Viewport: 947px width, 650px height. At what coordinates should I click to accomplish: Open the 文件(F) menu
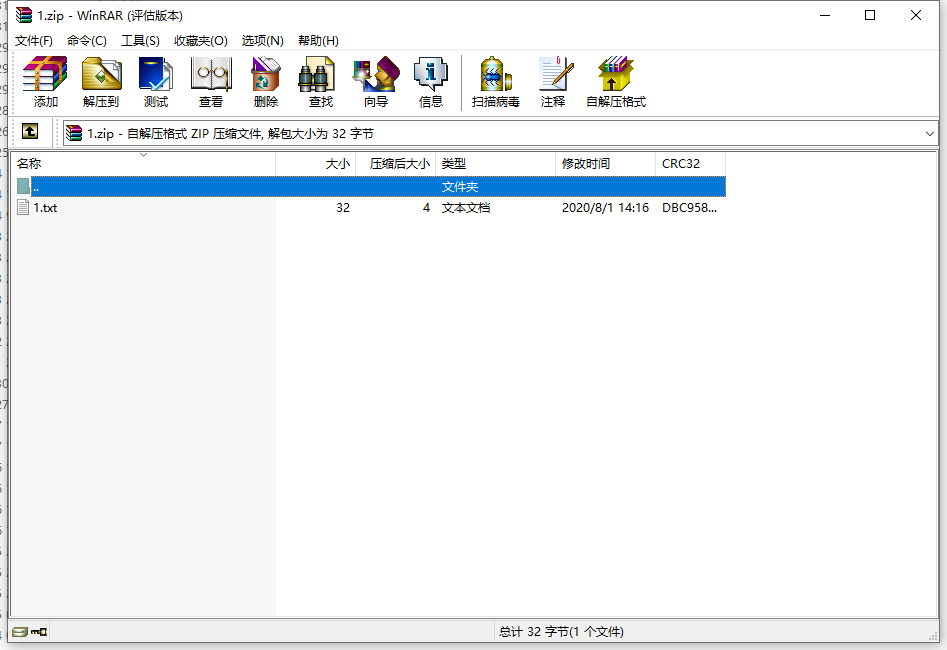[x=34, y=40]
